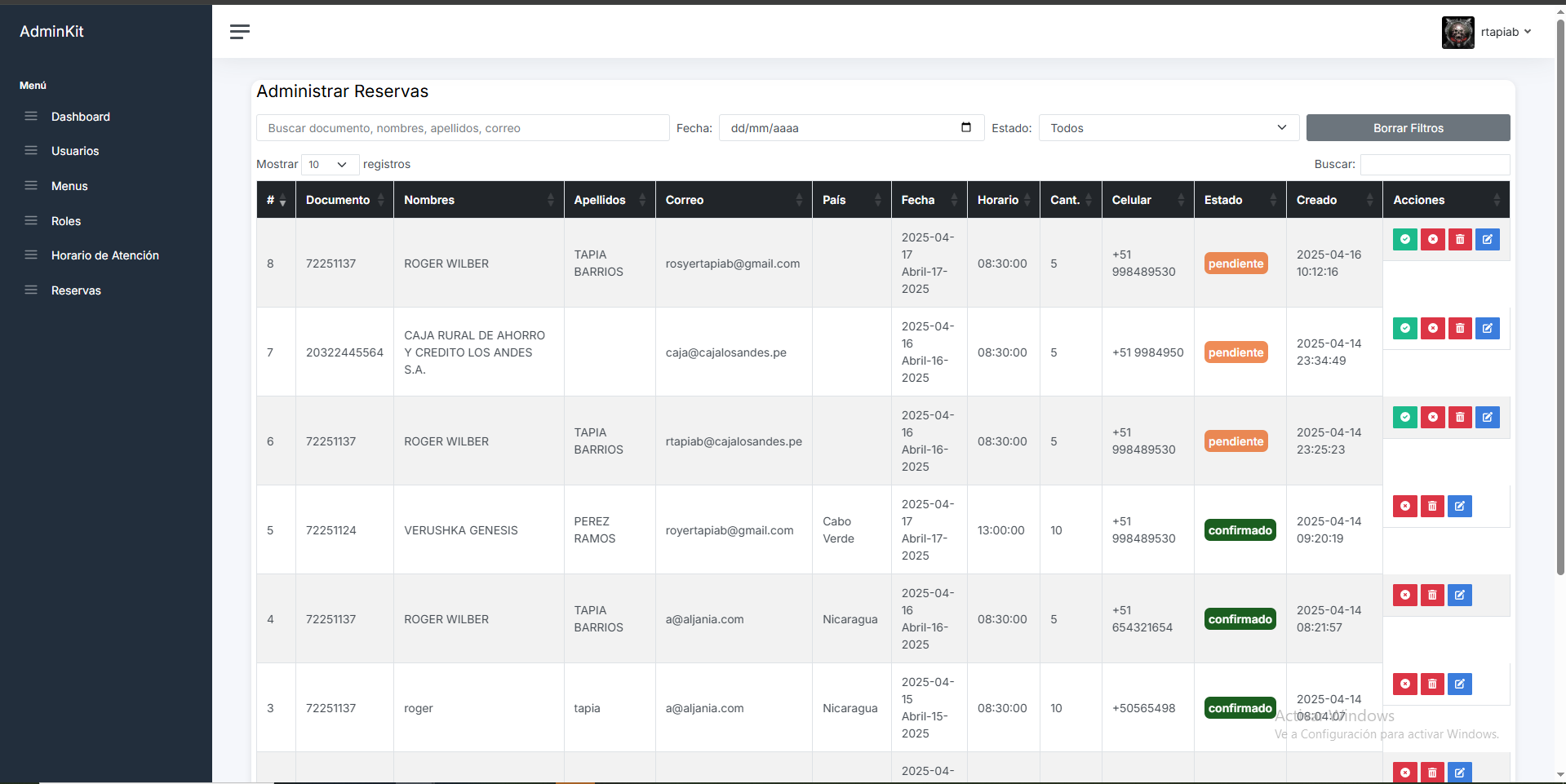Click the Borrar Filtros button
This screenshot has height=784, width=1566.
(1408, 128)
